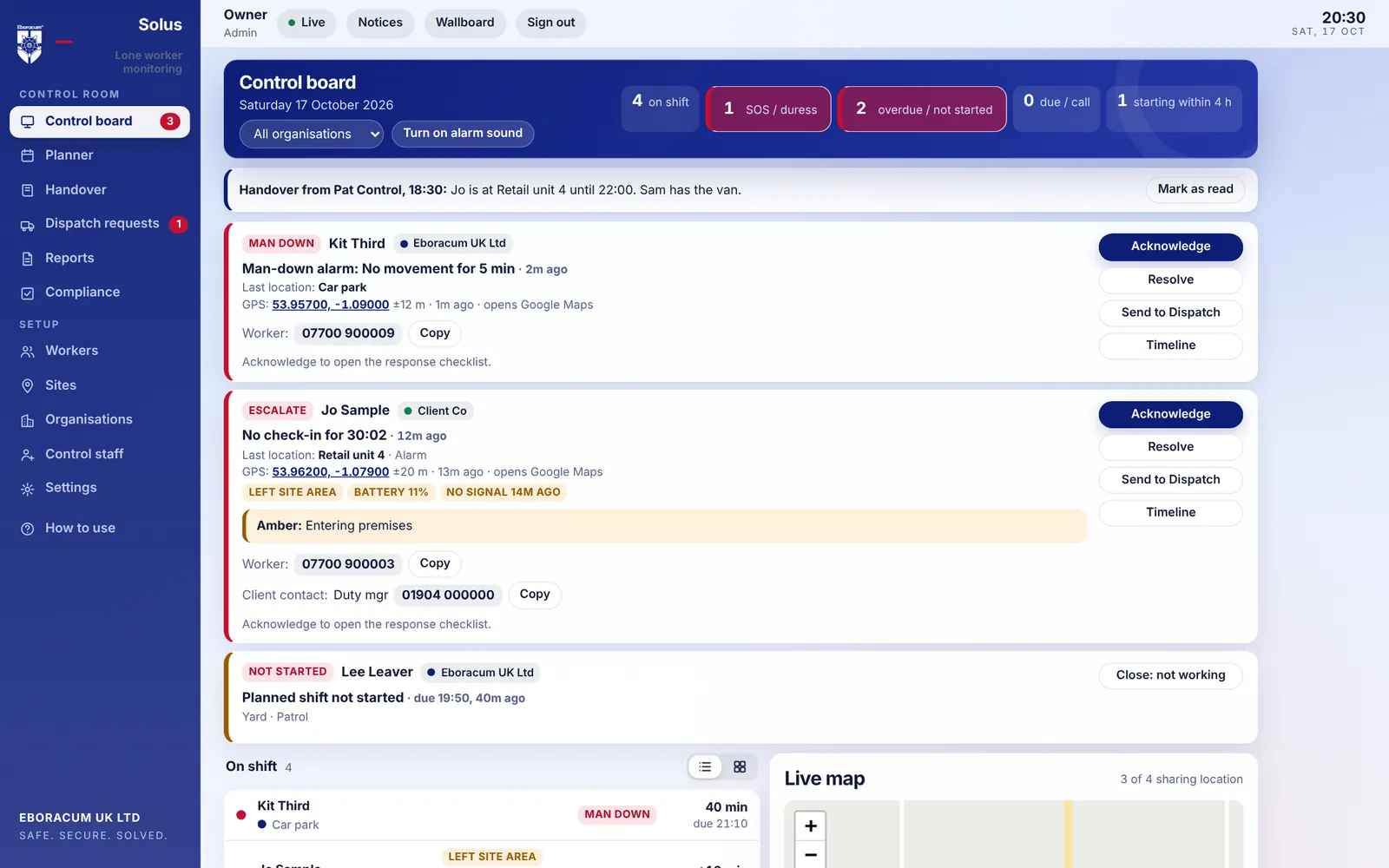1389x868 pixels.
Task: Zoom in on the Live map
Action: 811,825
